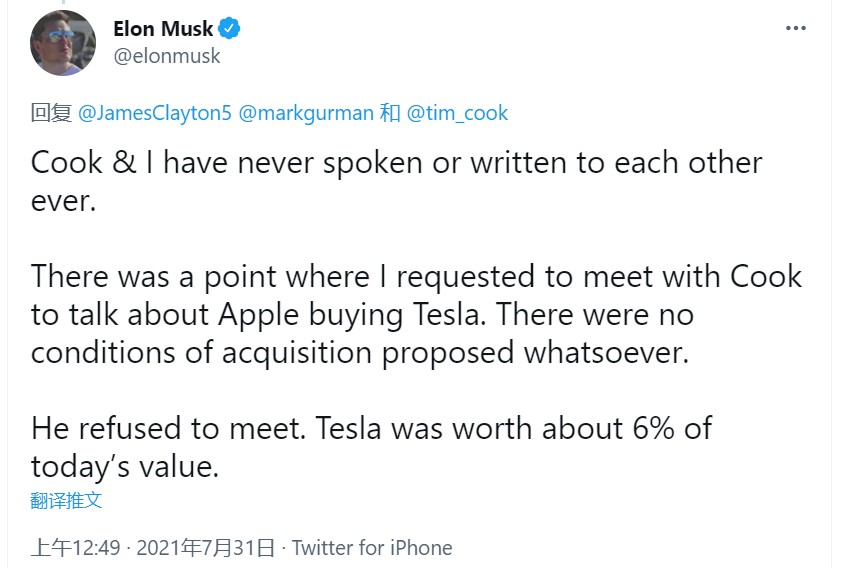This screenshot has height=568, width=844.
Task: Click the Elon Musk display name
Action: [163, 29]
